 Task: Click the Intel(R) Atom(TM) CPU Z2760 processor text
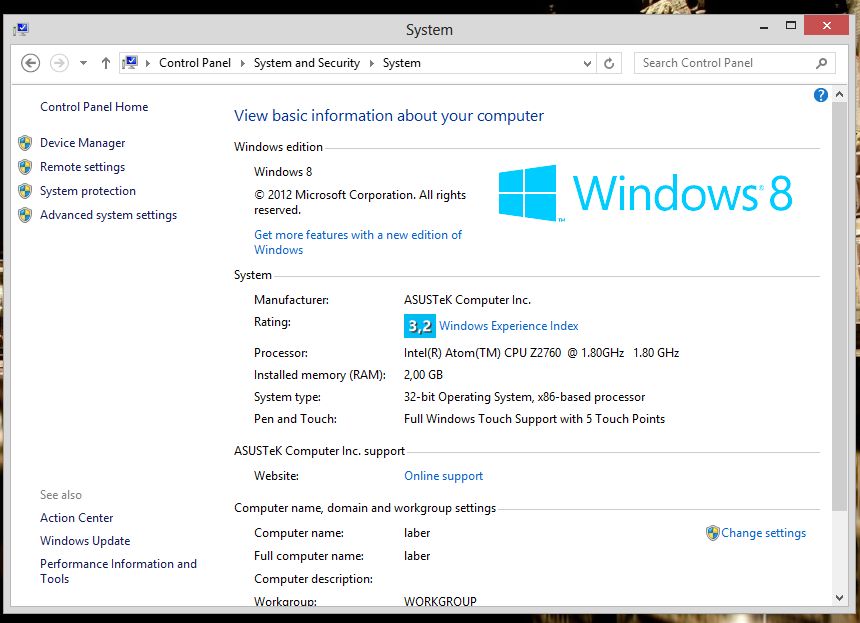click(541, 353)
